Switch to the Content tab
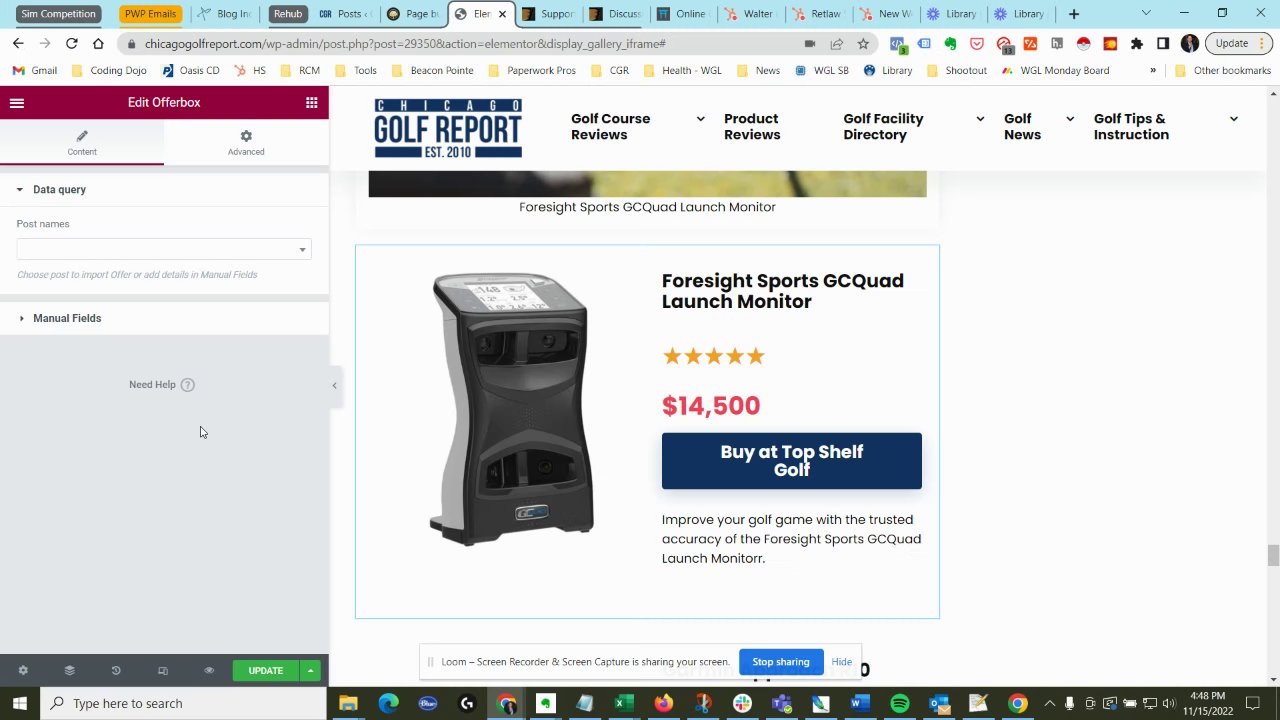This screenshot has height=720, width=1280. (x=82, y=142)
